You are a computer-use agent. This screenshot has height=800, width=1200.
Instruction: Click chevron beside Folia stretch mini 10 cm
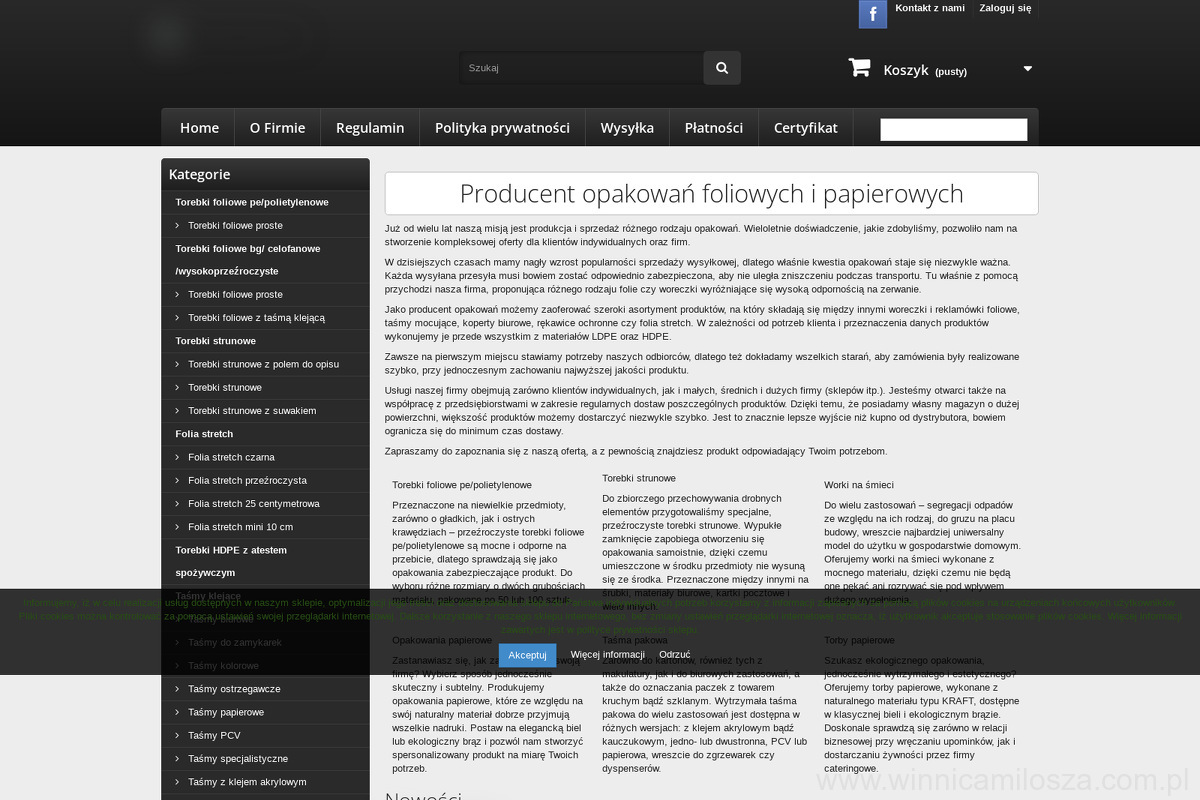pos(177,527)
